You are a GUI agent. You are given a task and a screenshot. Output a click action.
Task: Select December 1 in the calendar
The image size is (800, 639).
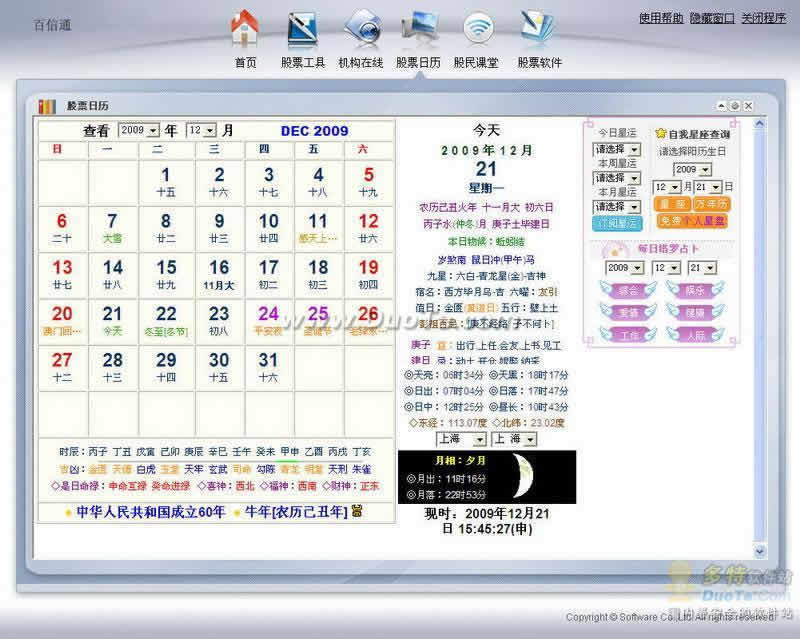click(x=166, y=182)
